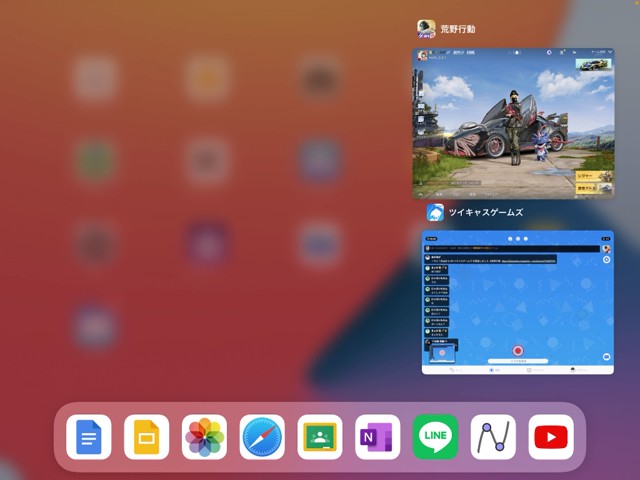Image resolution: width=640 pixels, height=480 pixels.
Task: Tap the yellow レジャー button in the game card
Action: click(x=594, y=176)
